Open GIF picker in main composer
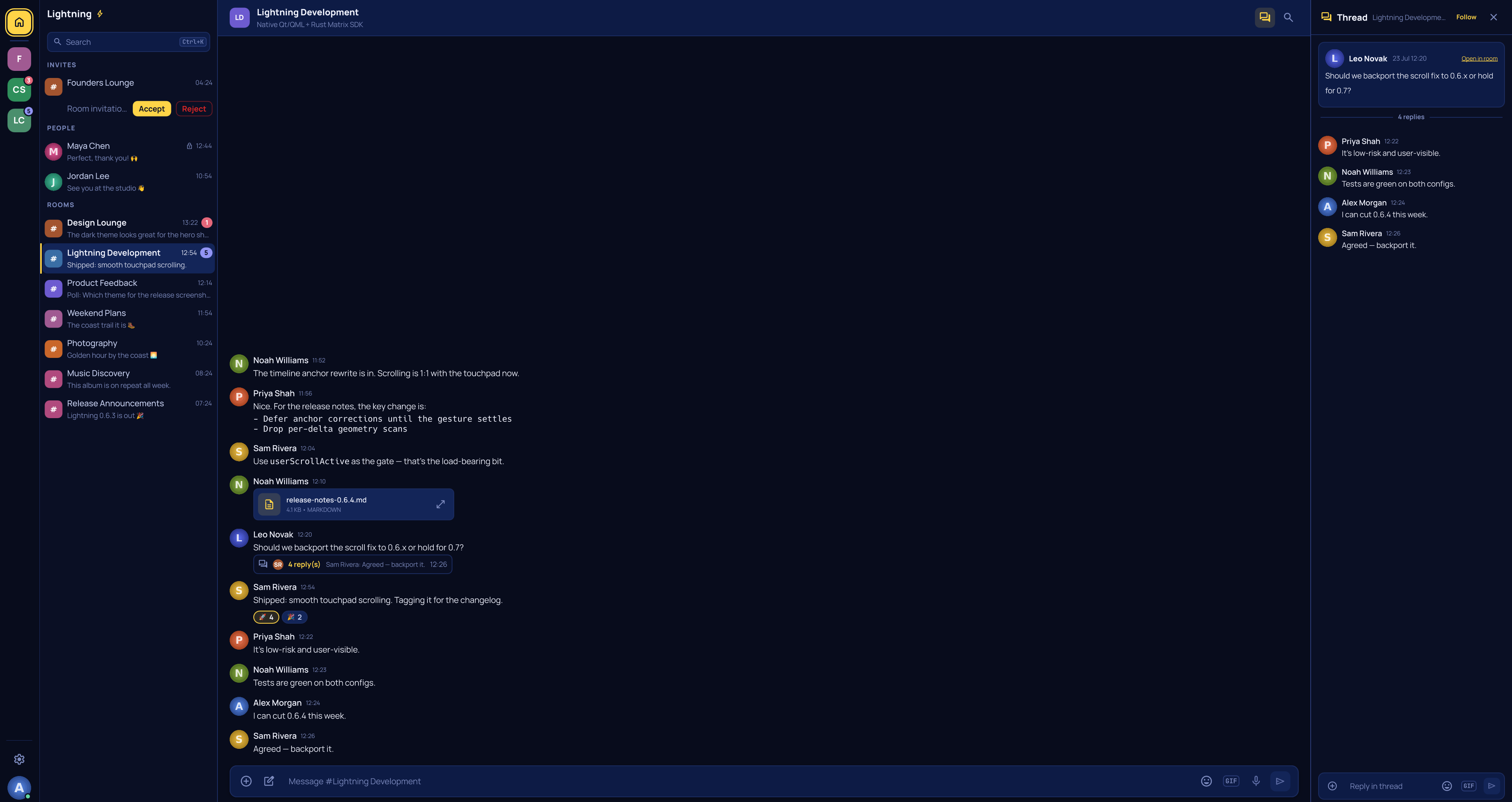 pos(1231,781)
